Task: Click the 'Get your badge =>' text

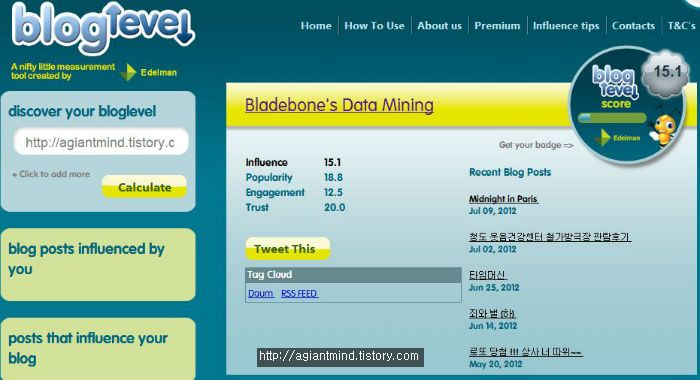Action: [x=536, y=145]
